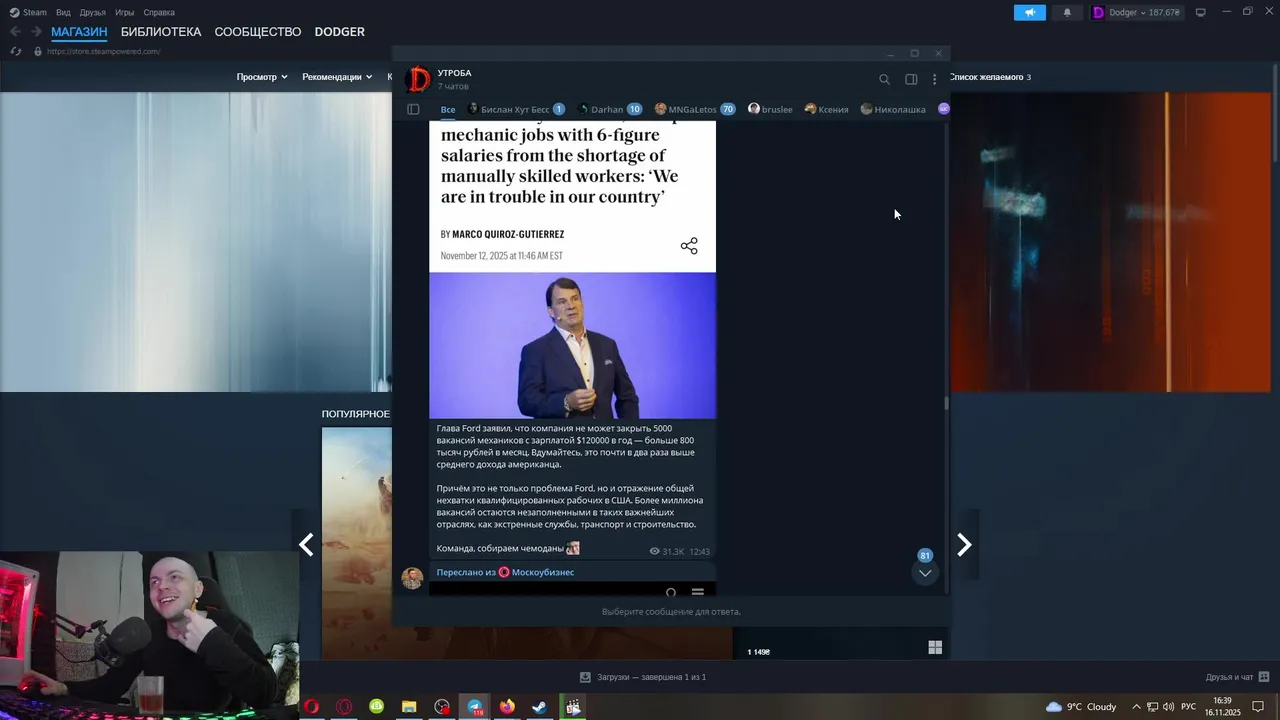Image resolution: width=1280 pixels, height=720 pixels.
Task: Open Николашка chat tab
Action: pos(894,109)
